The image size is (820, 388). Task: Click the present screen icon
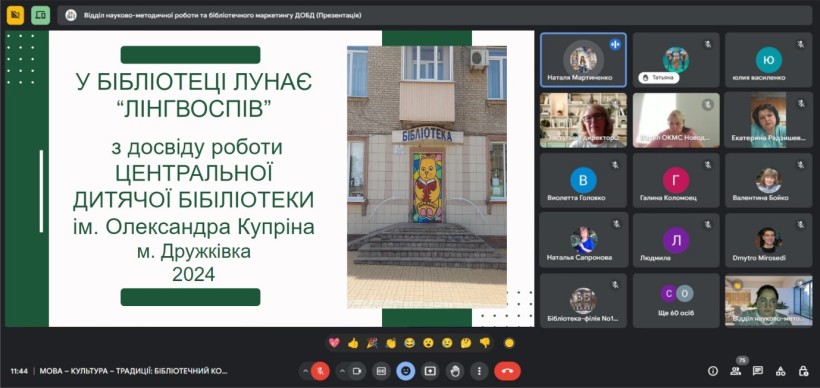[430, 371]
